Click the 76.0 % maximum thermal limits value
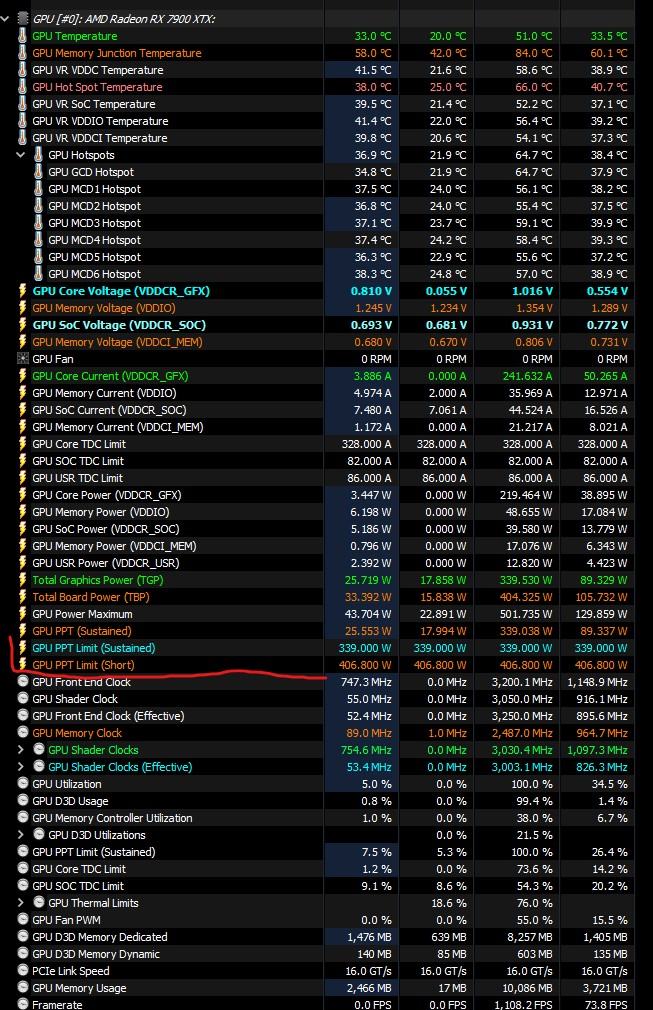The image size is (653, 1010). coord(535,903)
